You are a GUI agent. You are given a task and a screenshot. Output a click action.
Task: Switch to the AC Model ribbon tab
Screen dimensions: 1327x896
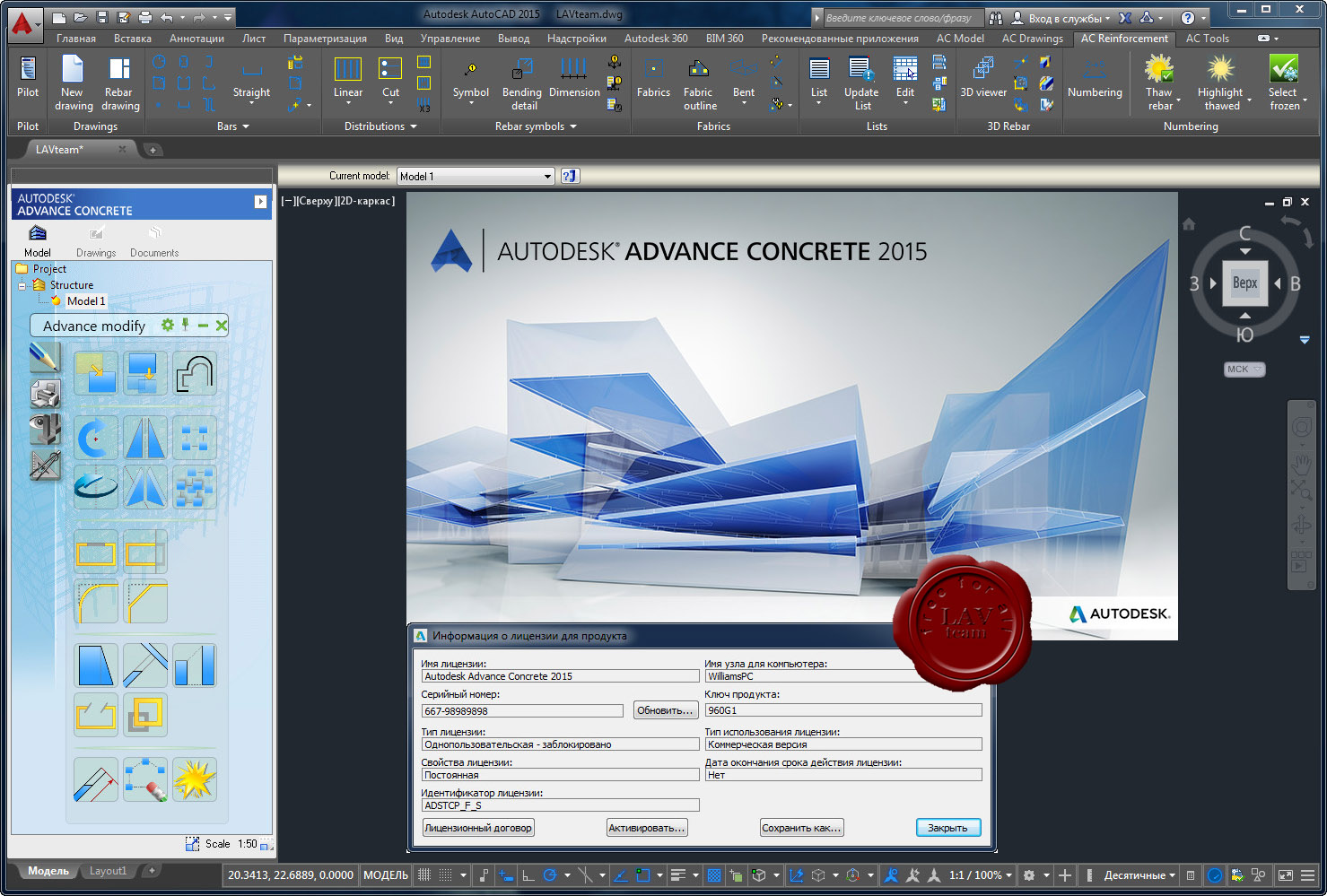click(x=960, y=39)
